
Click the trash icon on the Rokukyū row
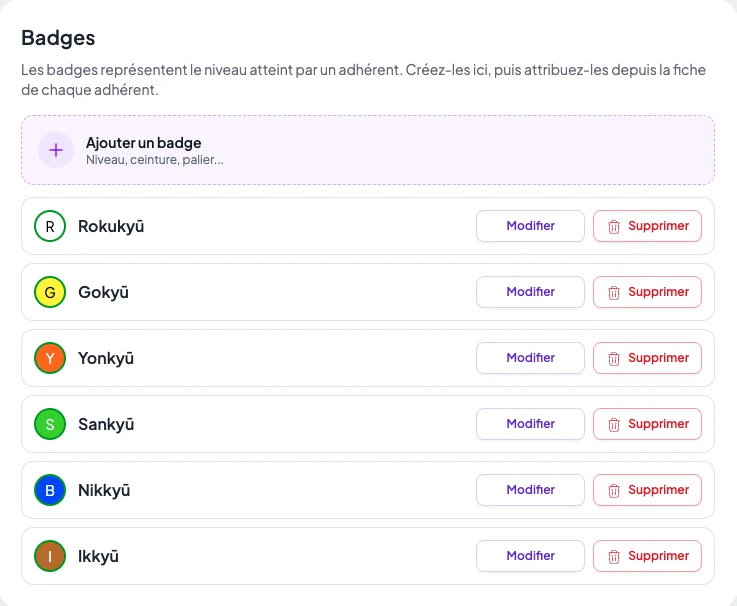click(x=614, y=227)
